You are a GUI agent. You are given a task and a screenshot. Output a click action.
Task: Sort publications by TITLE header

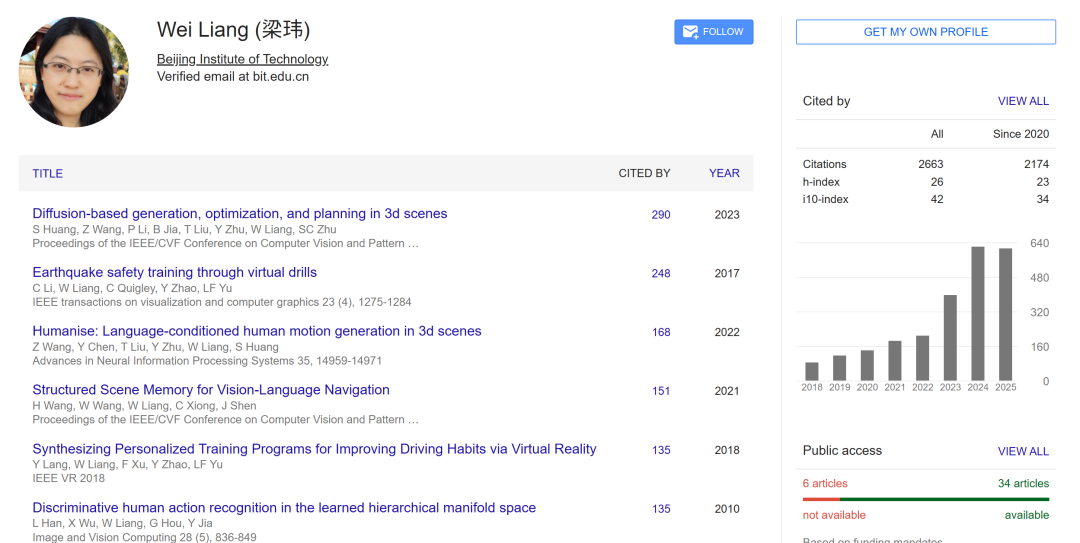click(x=47, y=173)
